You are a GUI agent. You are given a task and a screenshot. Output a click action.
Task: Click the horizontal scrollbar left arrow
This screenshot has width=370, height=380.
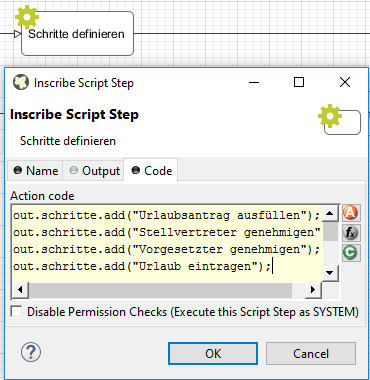click(20, 290)
